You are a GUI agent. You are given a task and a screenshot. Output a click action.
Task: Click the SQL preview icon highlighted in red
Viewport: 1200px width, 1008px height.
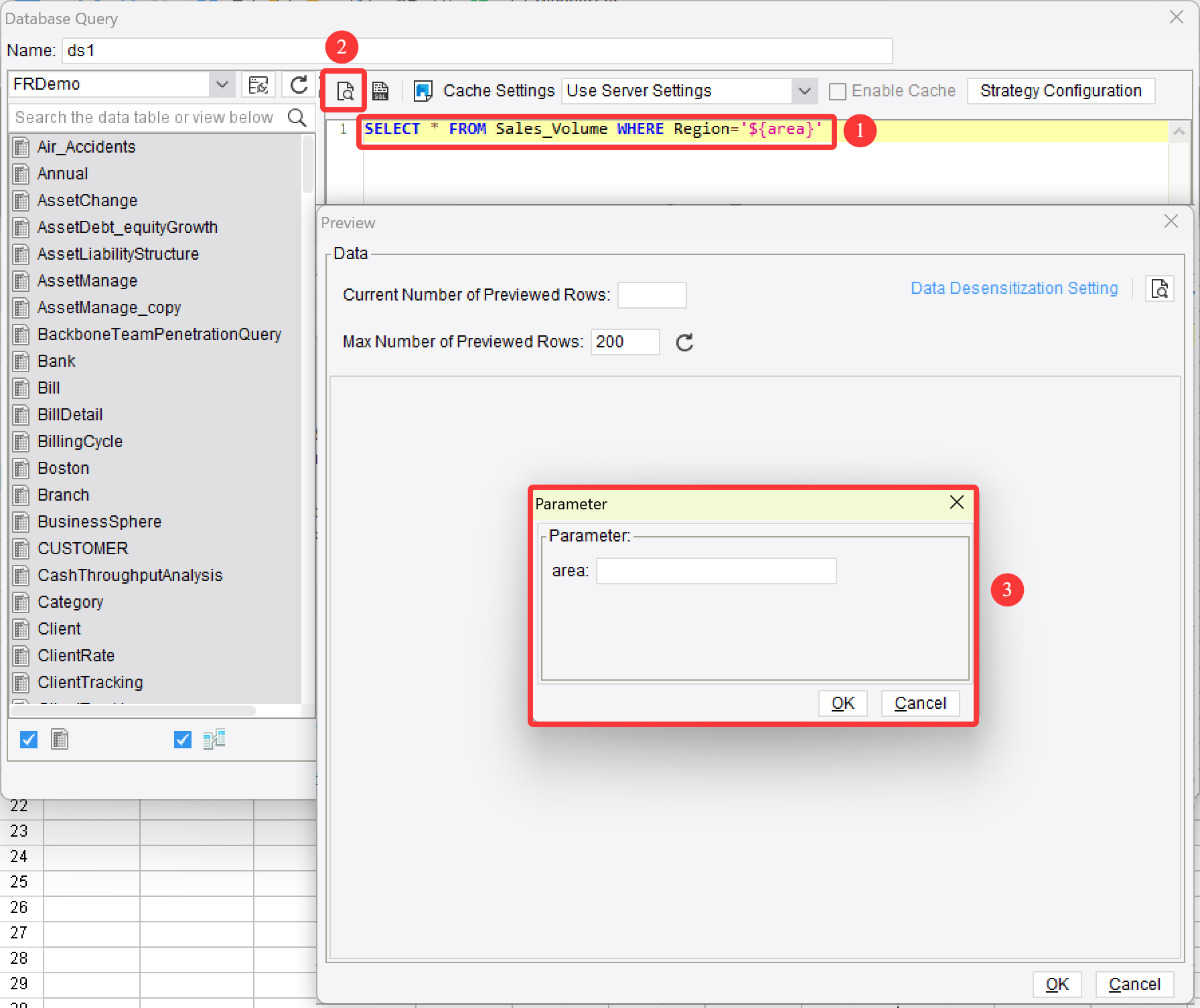click(x=343, y=90)
